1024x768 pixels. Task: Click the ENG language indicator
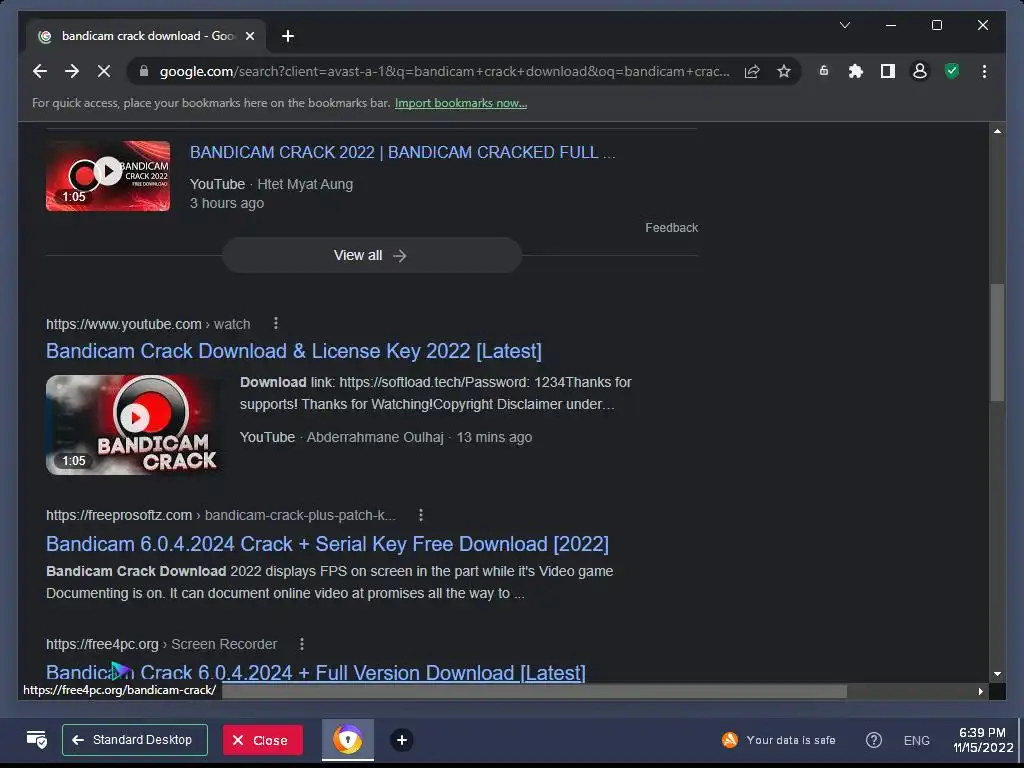click(x=916, y=741)
